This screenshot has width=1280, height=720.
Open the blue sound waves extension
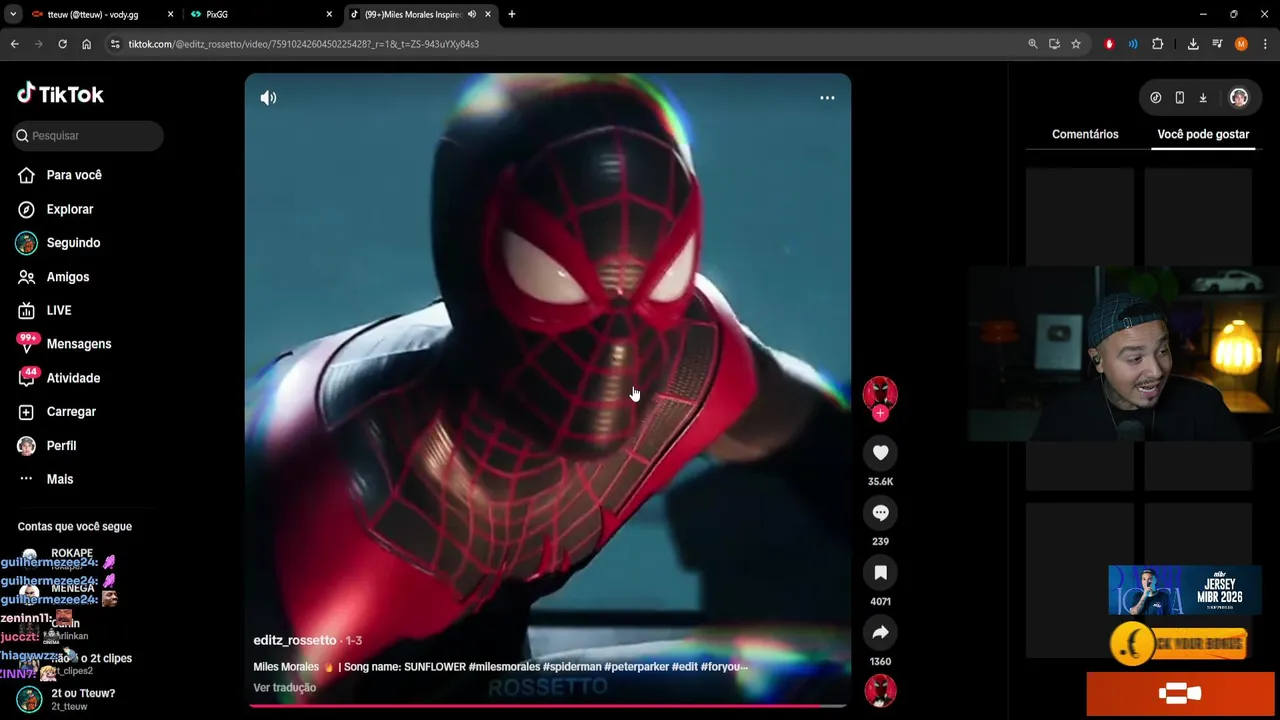pyautogui.click(x=1133, y=44)
